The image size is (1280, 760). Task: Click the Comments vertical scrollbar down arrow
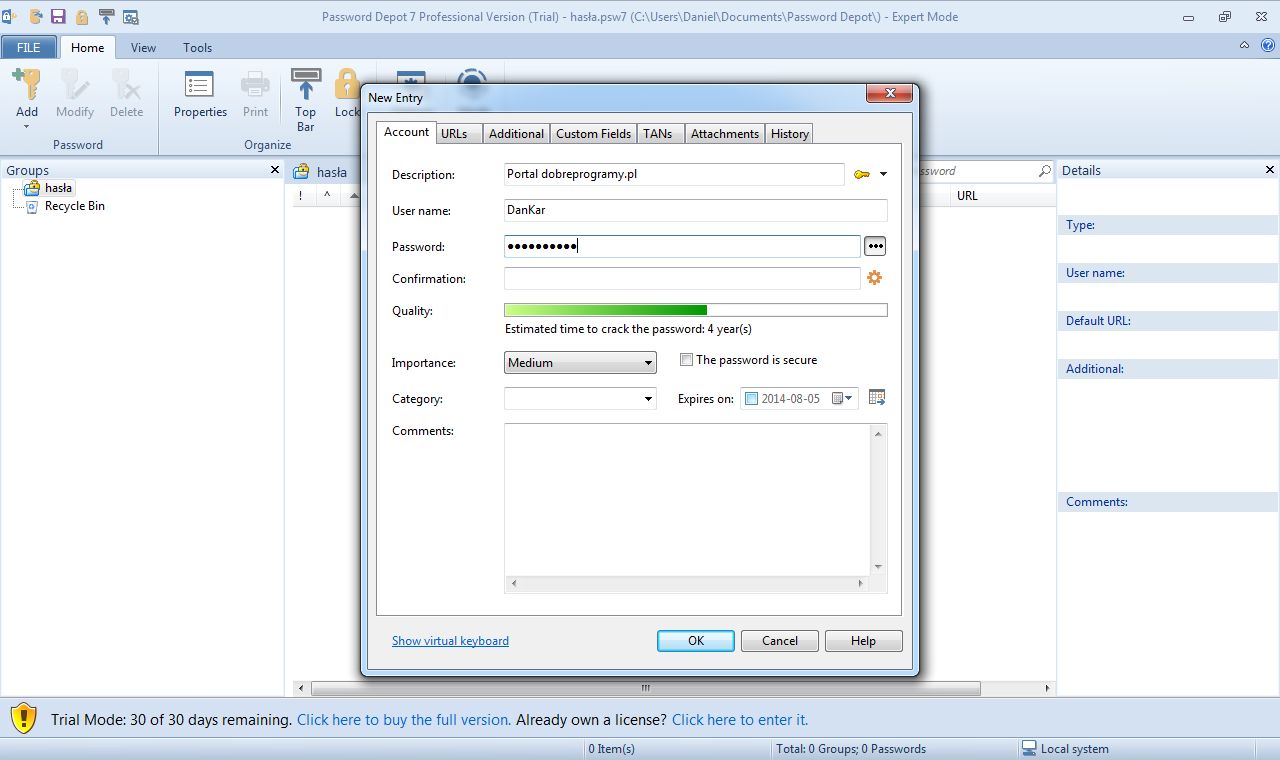[879, 567]
